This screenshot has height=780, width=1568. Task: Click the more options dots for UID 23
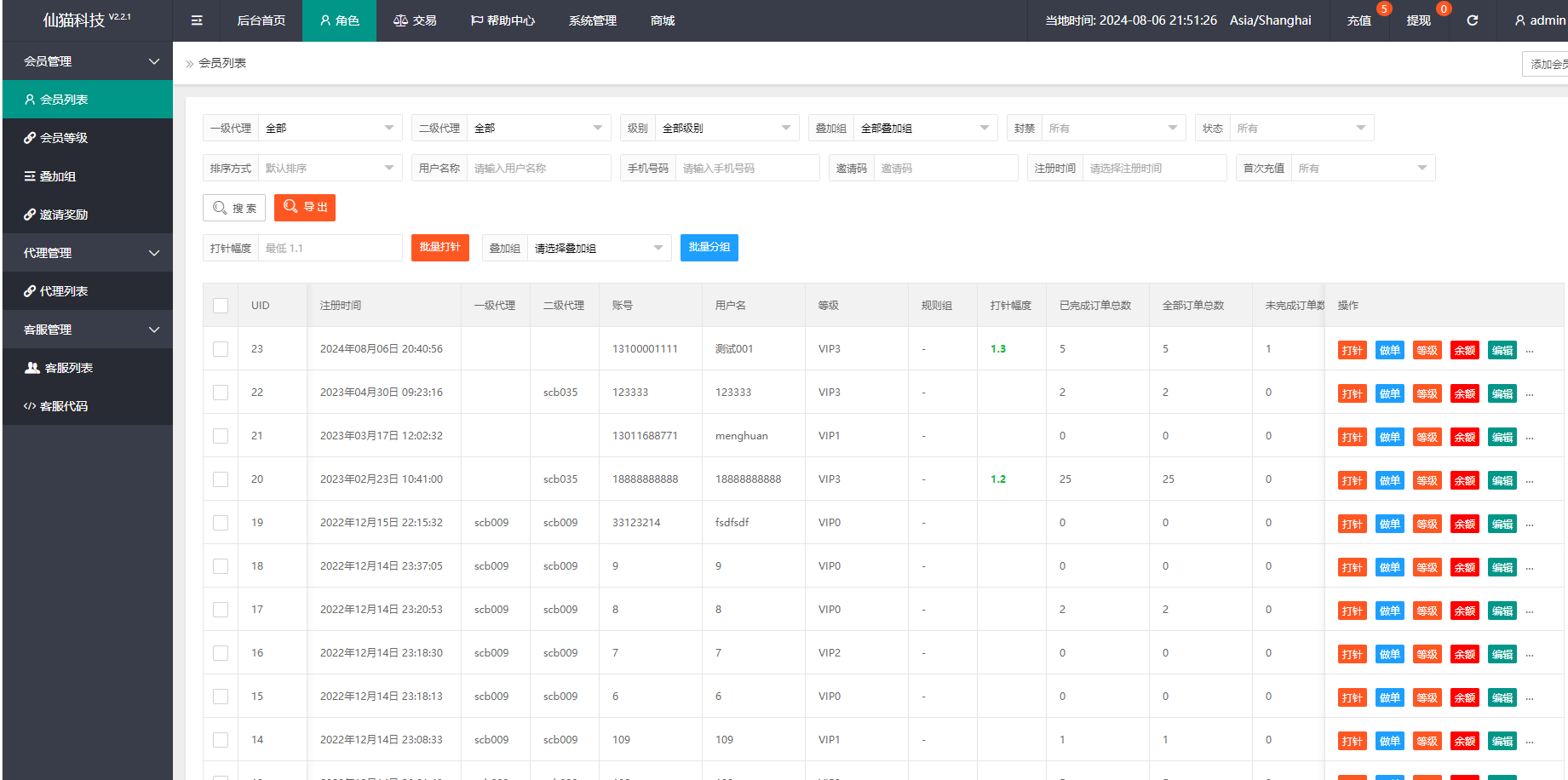coord(1530,351)
